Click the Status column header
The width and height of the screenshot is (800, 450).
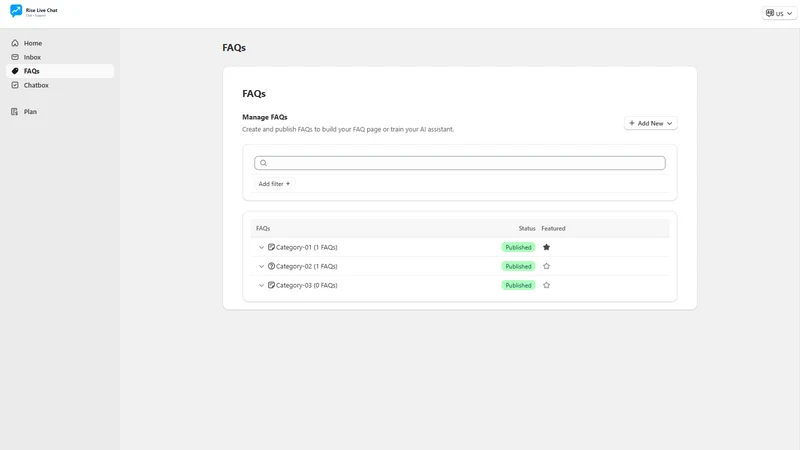(527, 228)
